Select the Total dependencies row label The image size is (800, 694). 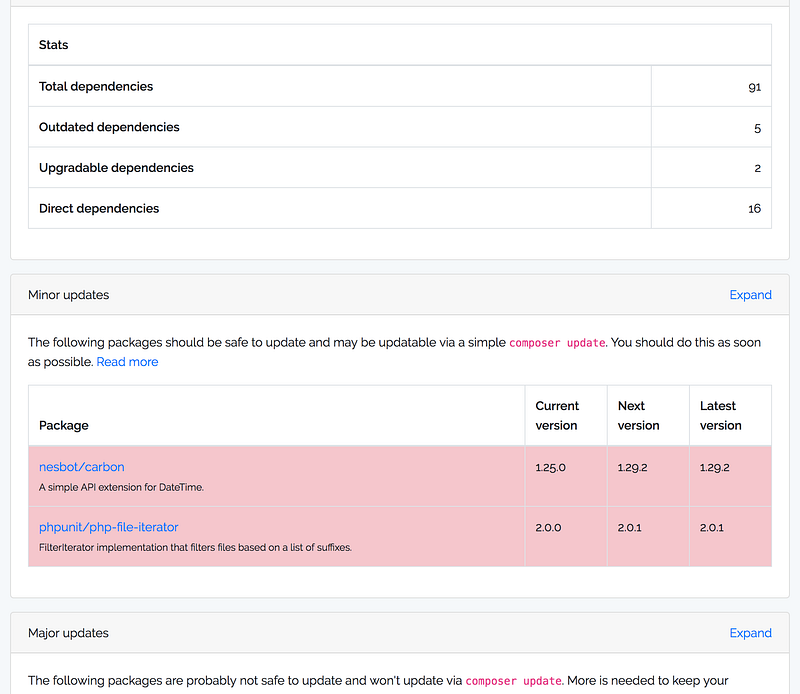pos(96,87)
